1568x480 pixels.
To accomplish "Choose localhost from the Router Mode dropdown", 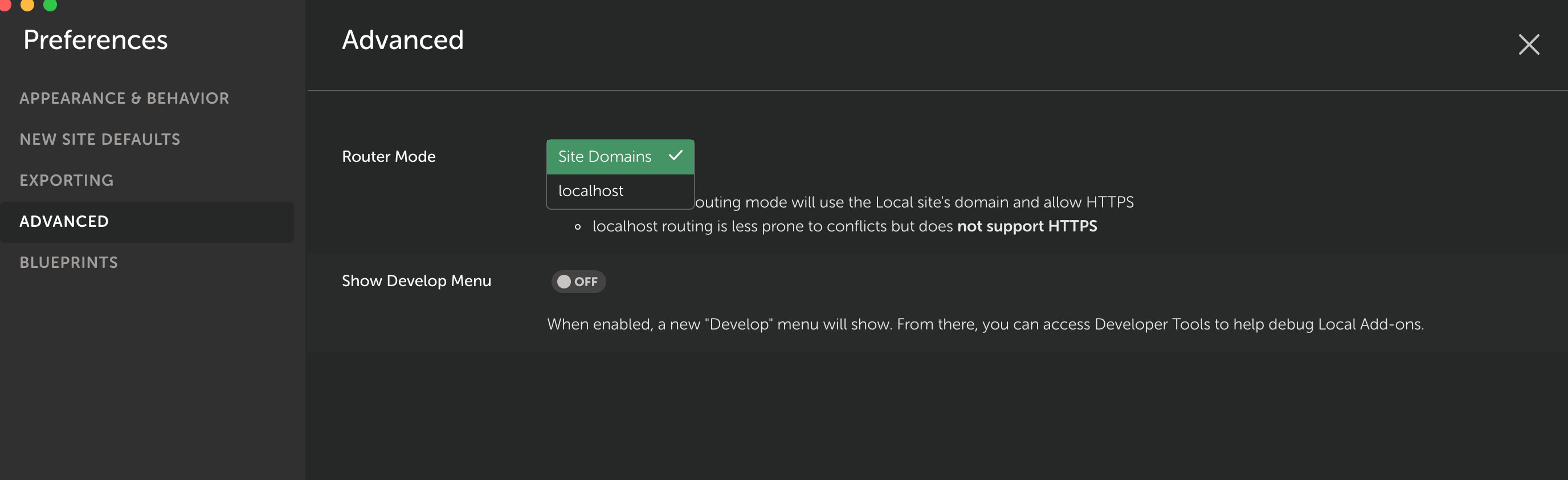I will (590, 192).
